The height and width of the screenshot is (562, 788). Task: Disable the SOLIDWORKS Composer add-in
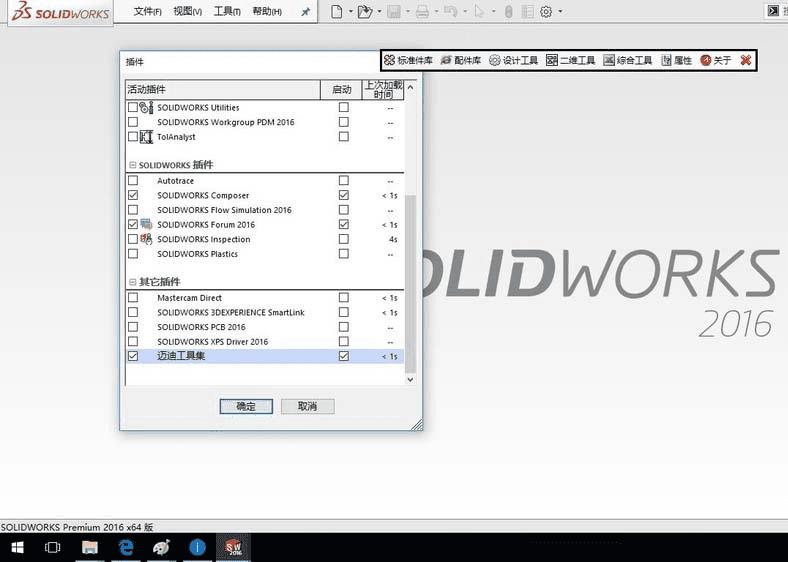(x=133, y=195)
